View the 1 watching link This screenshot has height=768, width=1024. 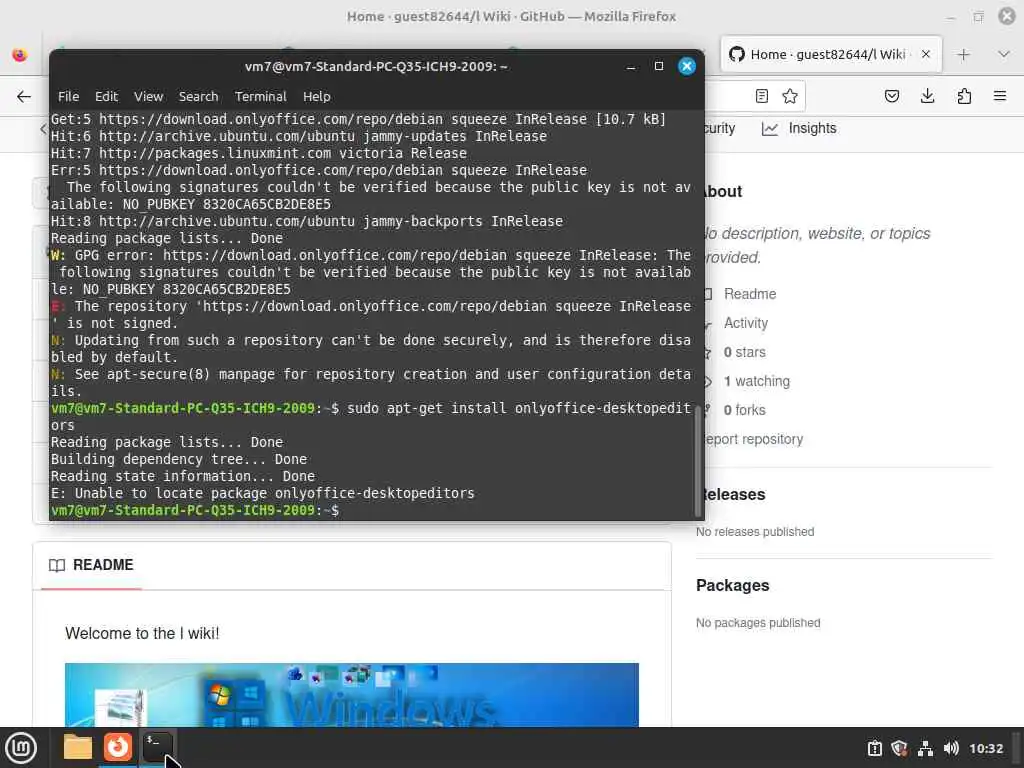pos(756,381)
